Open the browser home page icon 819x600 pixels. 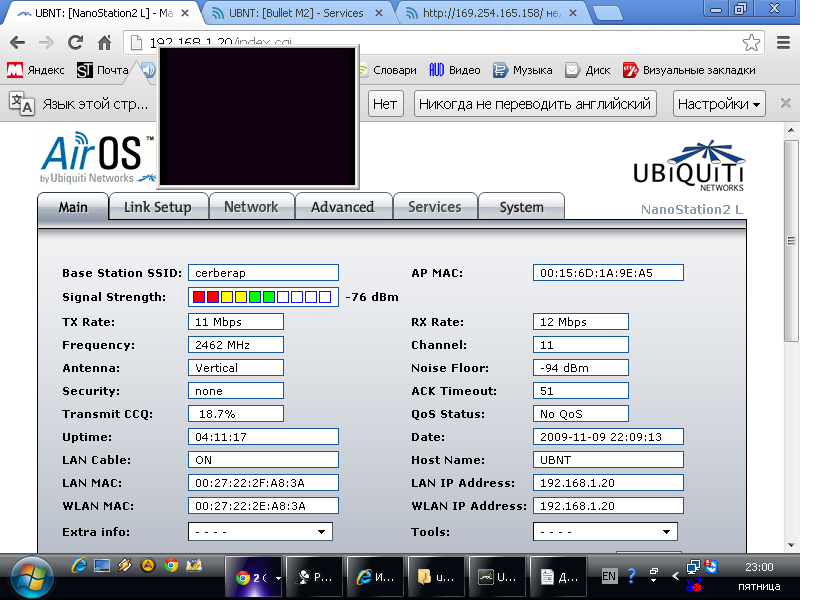tap(105, 42)
